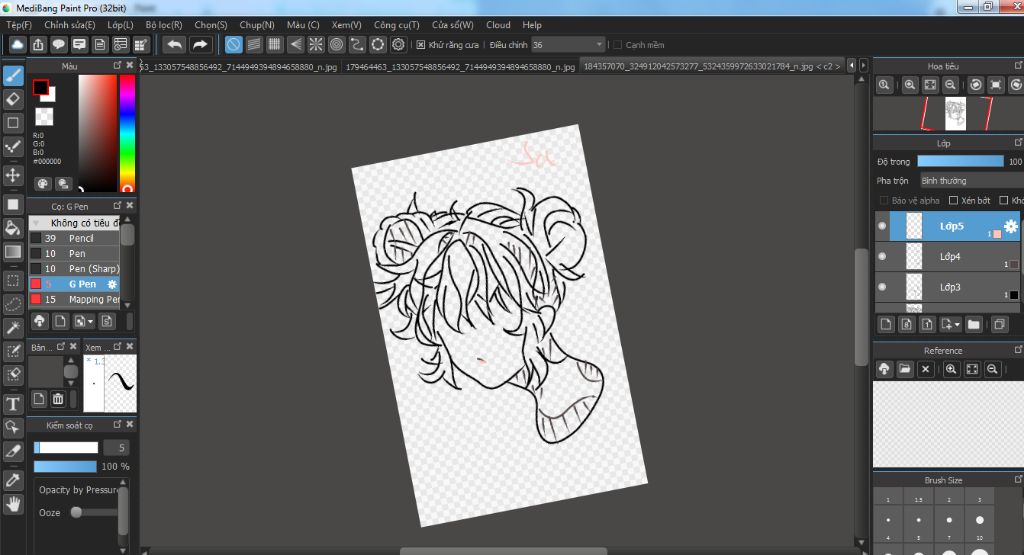The width and height of the screenshot is (1024, 555).
Task: Zoom in on the Navigator panel
Action: [x=909, y=85]
